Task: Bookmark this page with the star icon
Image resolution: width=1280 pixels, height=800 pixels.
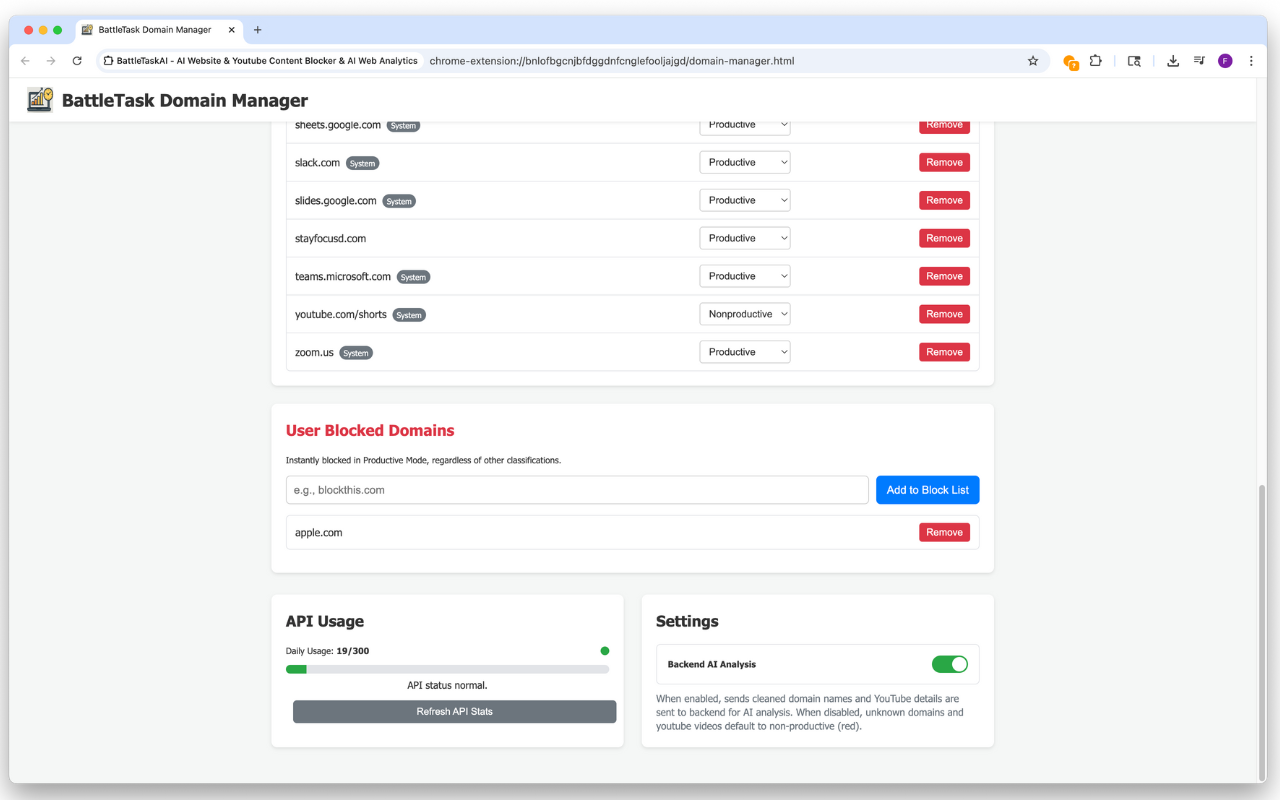Action: [x=1033, y=61]
